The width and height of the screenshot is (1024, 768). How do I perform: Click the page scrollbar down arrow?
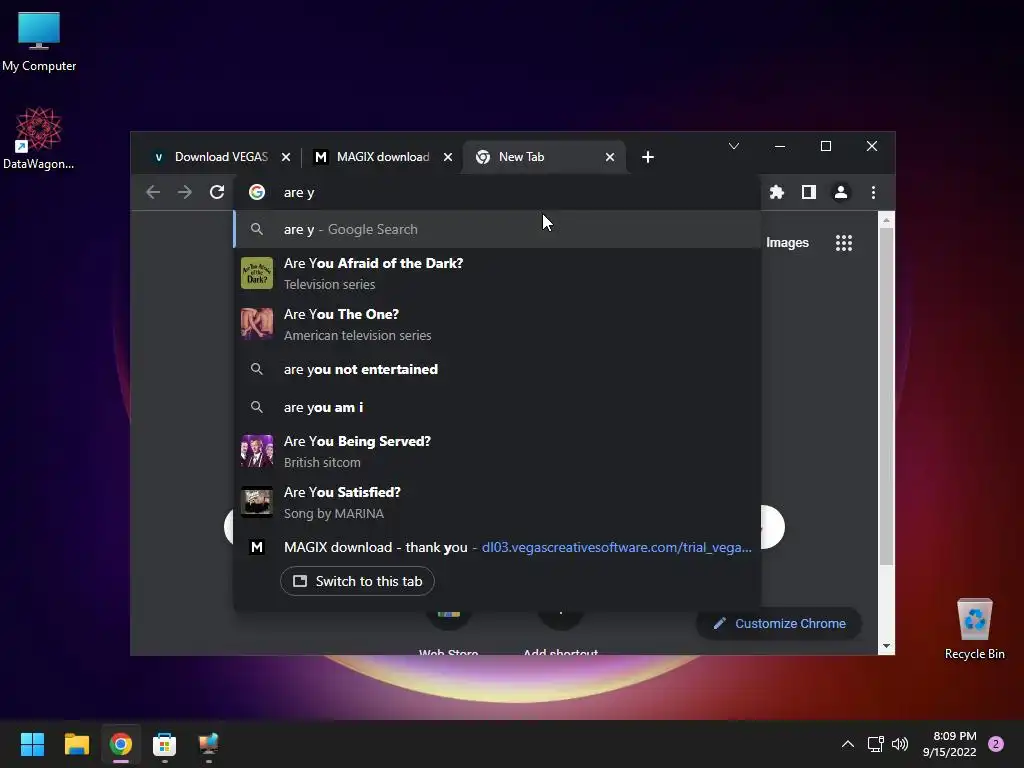[886, 646]
